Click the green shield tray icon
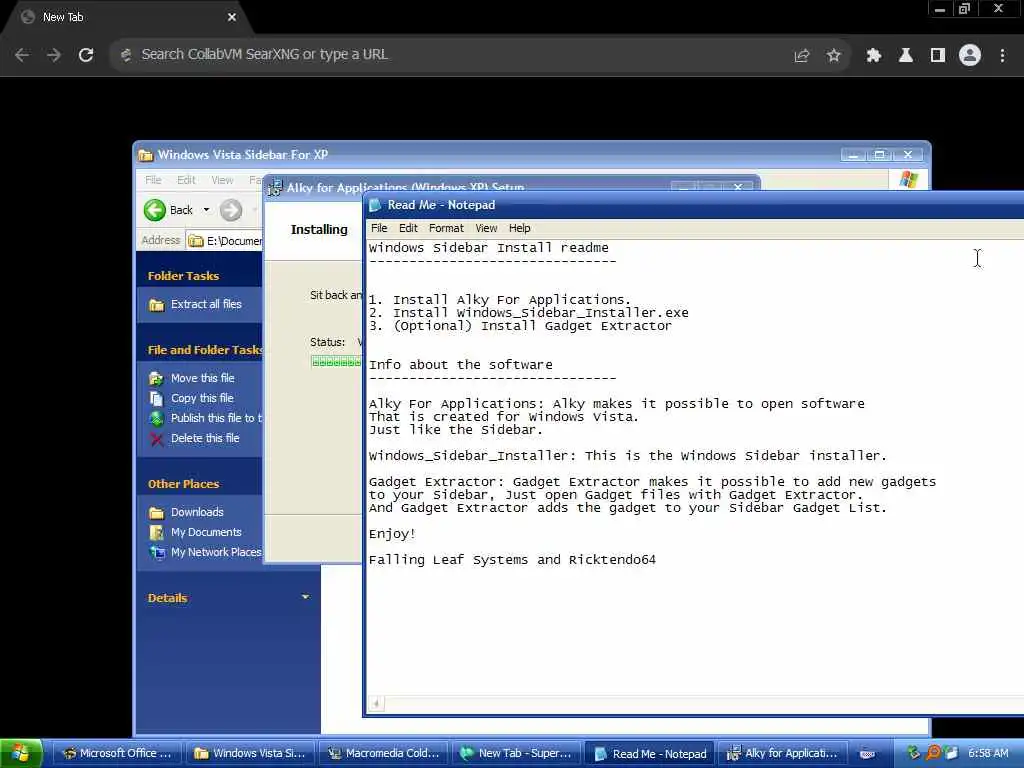 tap(914, 753)
